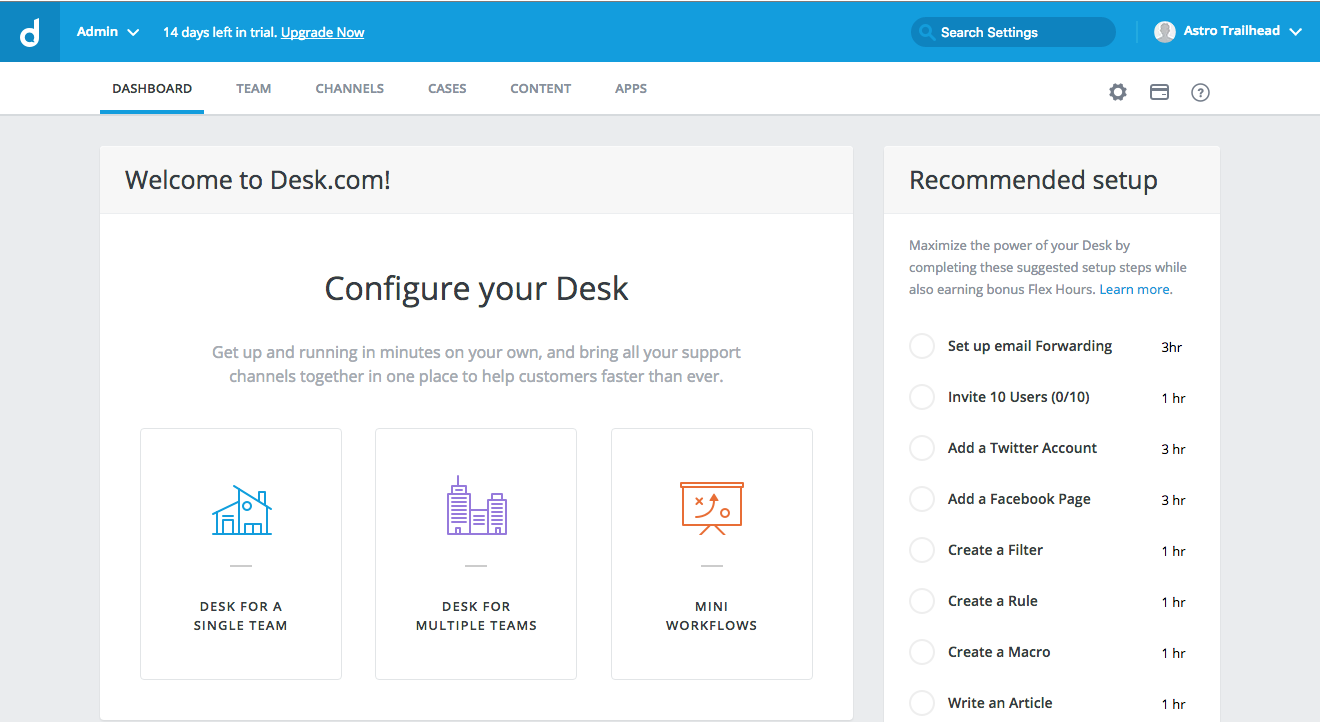This screenshot has width=1321, height=722.
Task: Click the Upgrade Now link
Action: pos(323,32)
